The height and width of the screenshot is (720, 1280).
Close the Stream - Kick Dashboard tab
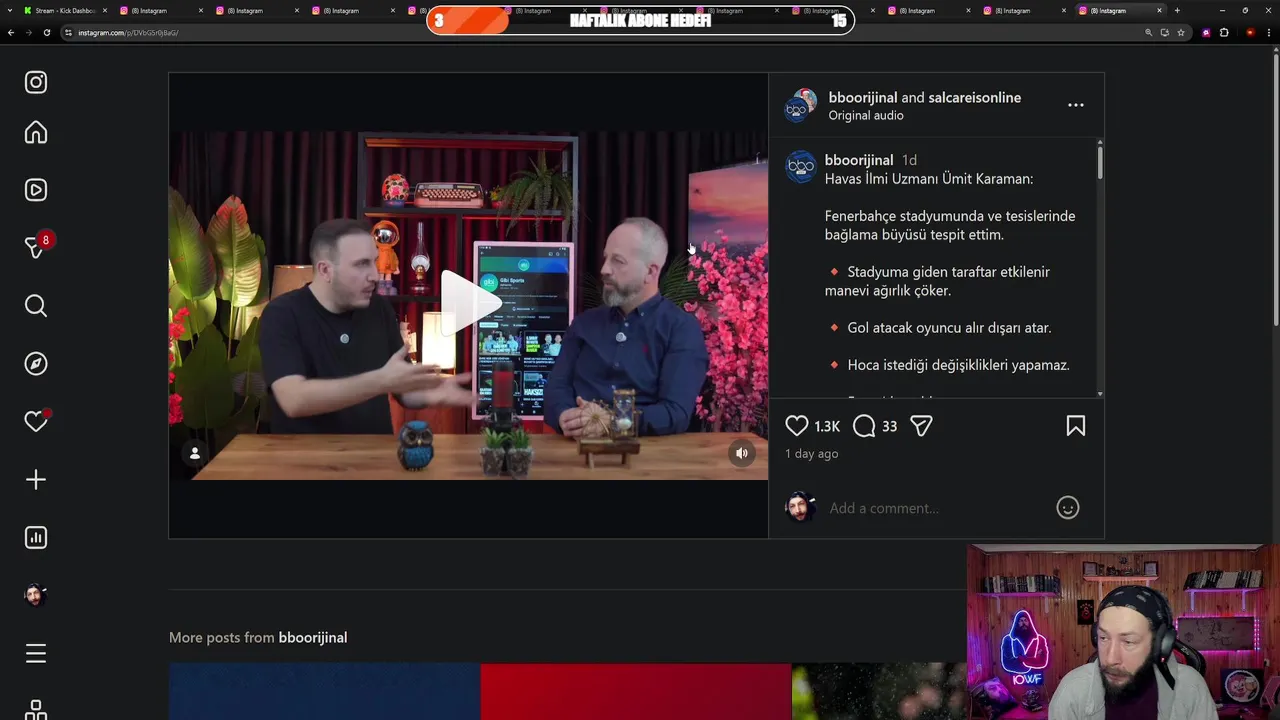[x=105, y=10]
